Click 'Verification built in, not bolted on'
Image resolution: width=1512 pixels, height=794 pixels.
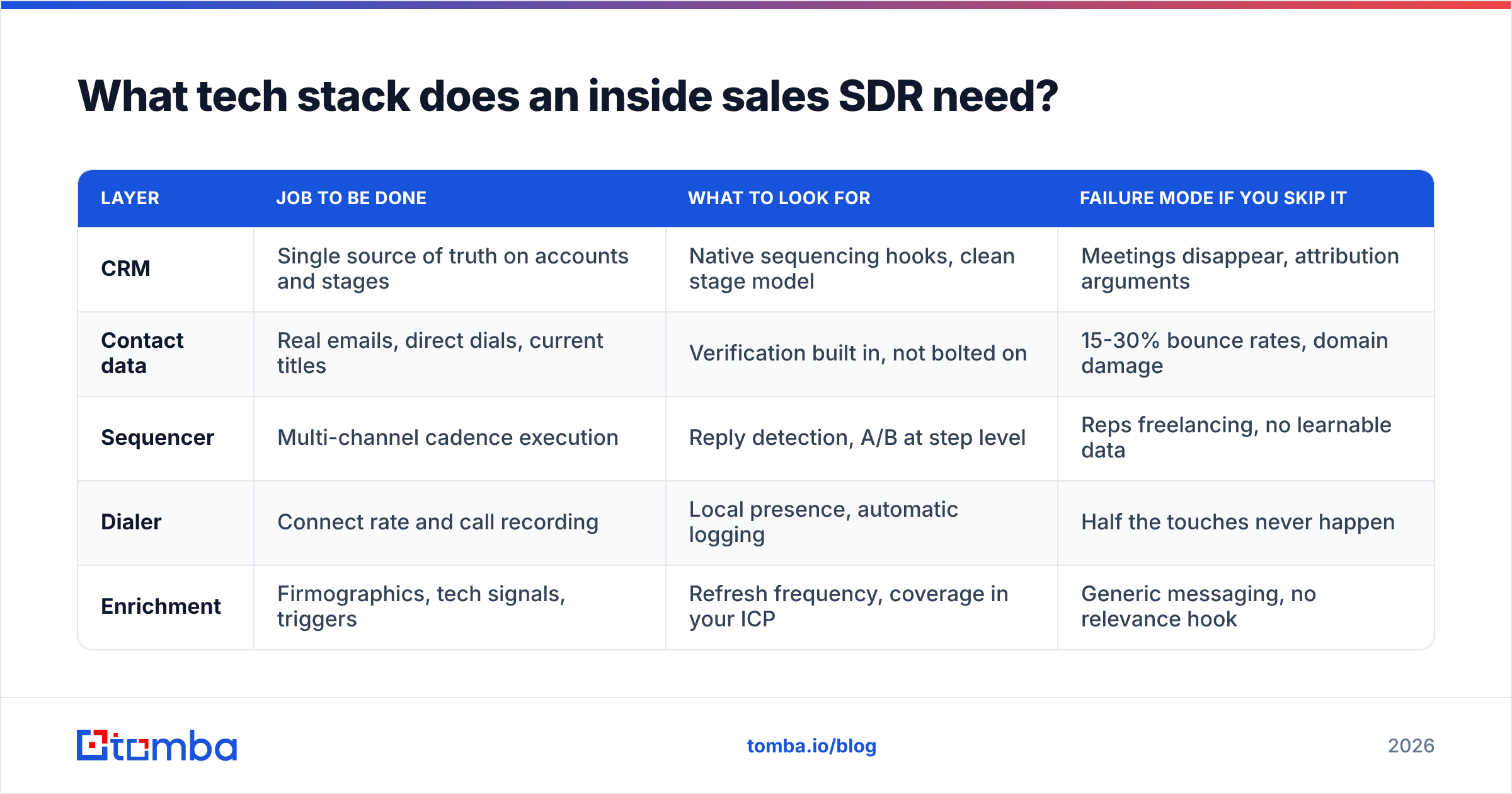point(858,354)
